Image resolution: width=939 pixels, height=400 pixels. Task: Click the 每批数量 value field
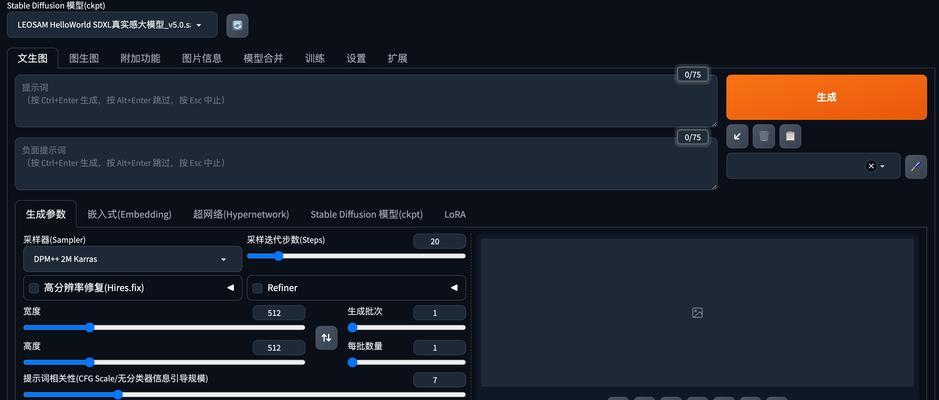pos(440,347)
